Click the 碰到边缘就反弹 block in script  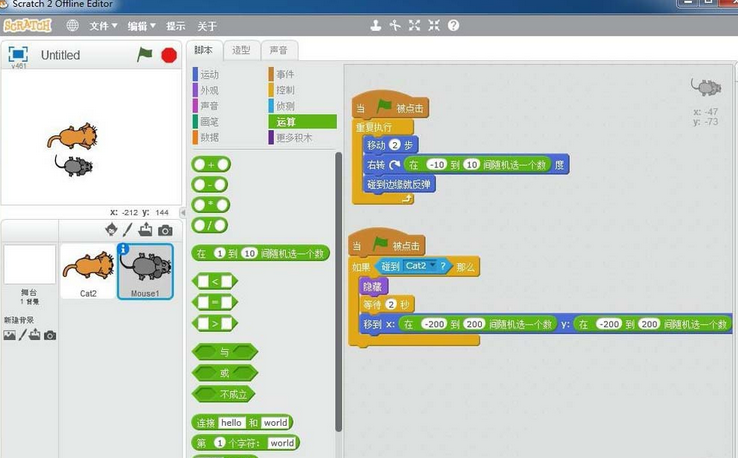click(x=399, y=185)
